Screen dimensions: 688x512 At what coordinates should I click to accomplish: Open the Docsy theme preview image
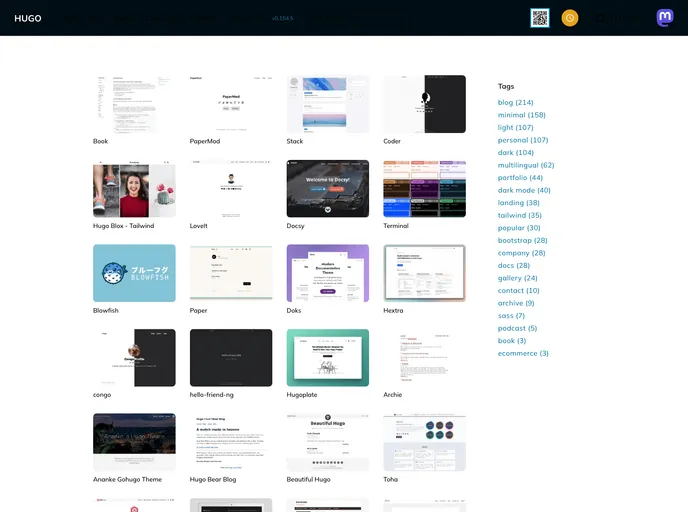(x=328, y=189)
